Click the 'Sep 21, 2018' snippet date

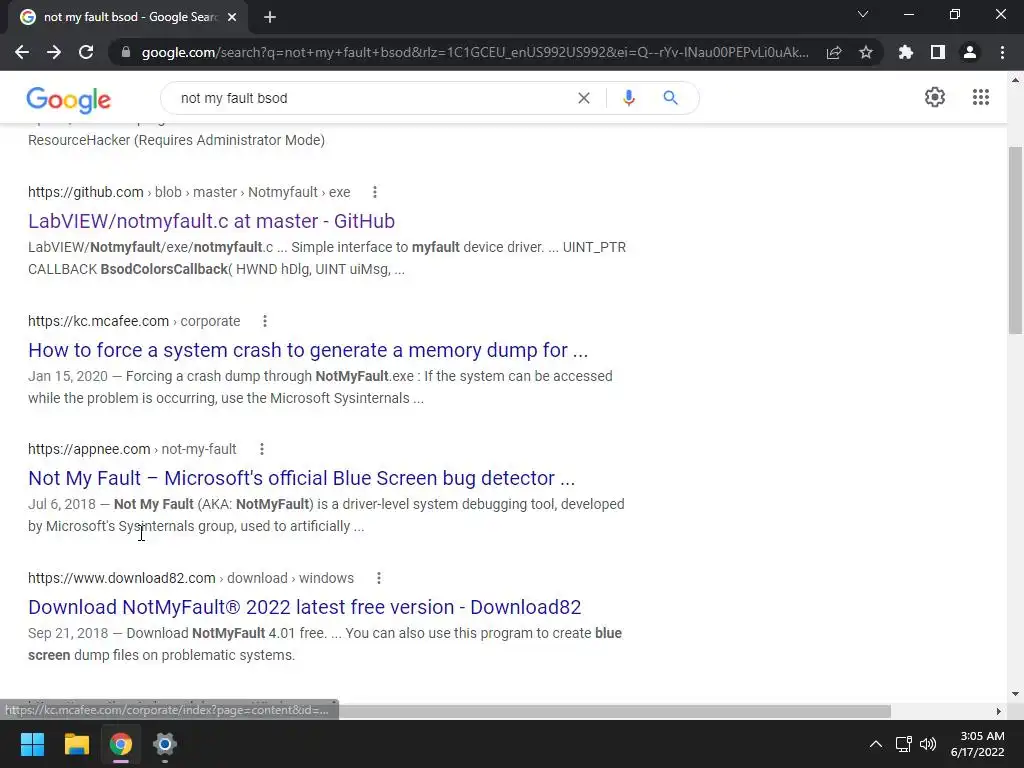68,633
